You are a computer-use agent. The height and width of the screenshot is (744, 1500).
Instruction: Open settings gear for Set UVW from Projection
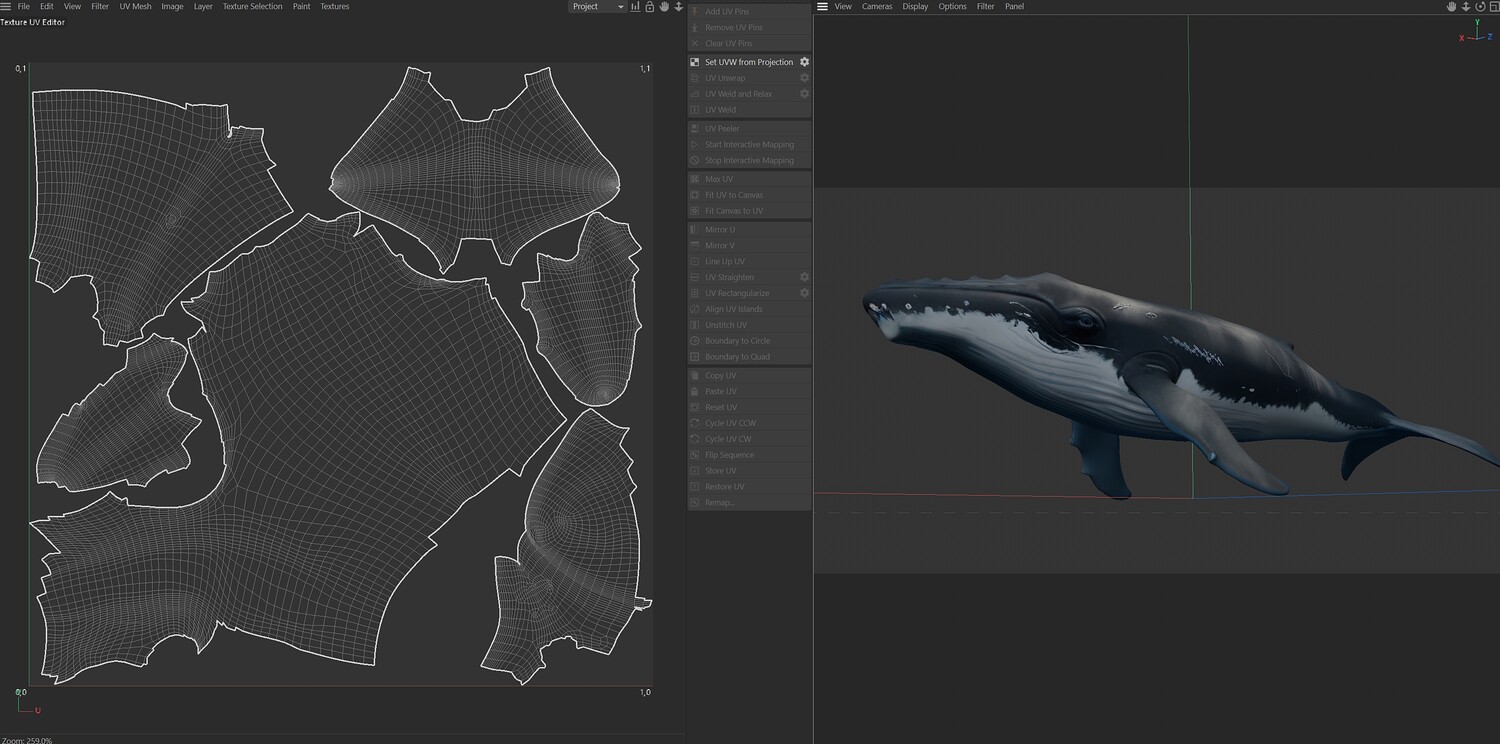(804, 62)
